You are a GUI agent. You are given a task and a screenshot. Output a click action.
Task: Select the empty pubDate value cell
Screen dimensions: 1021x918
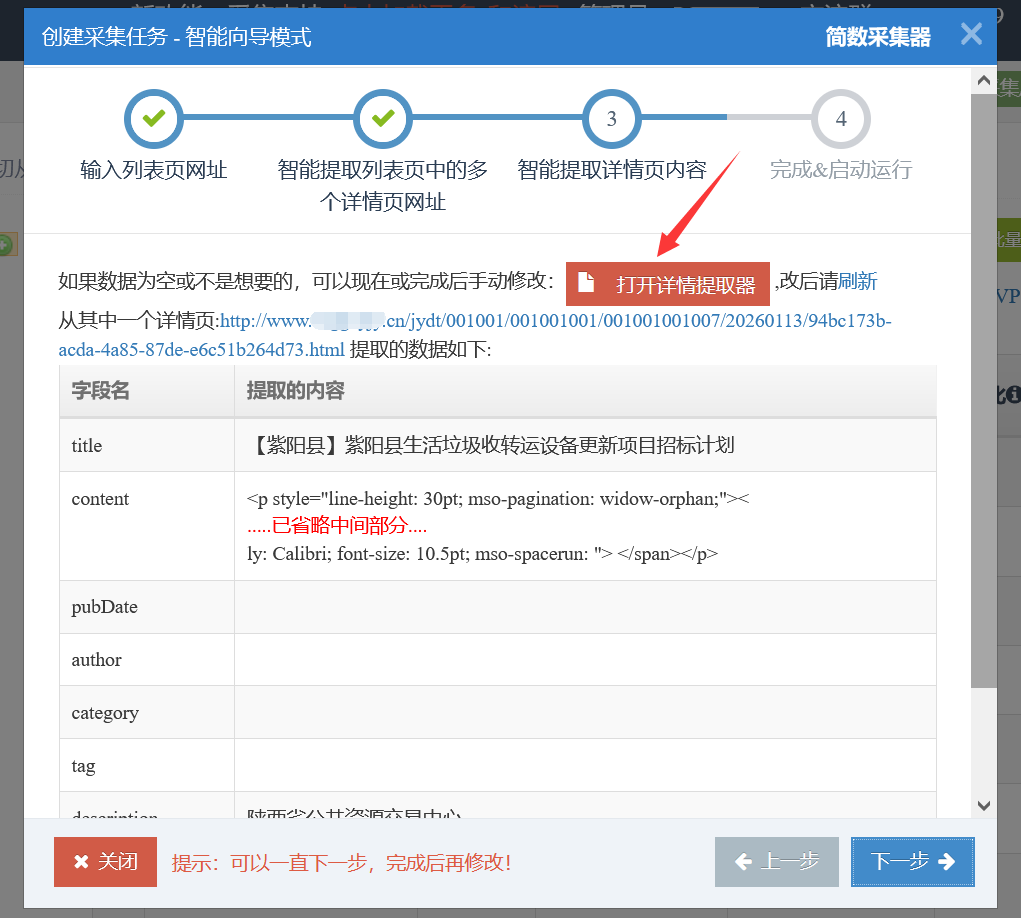coord(585,607)
